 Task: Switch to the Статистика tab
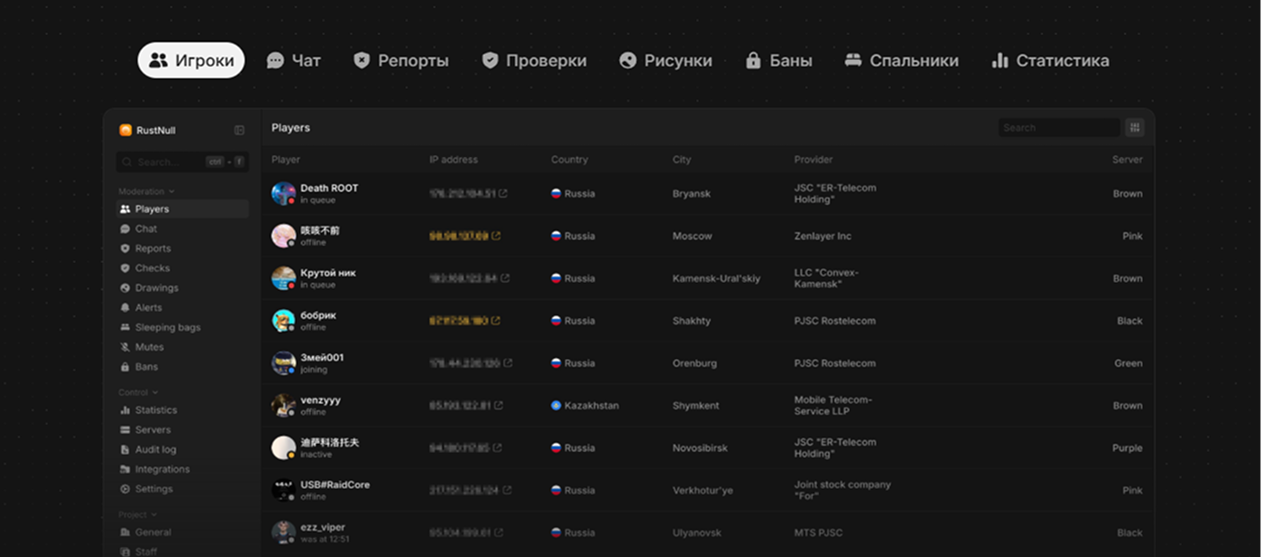[1050, 60]
